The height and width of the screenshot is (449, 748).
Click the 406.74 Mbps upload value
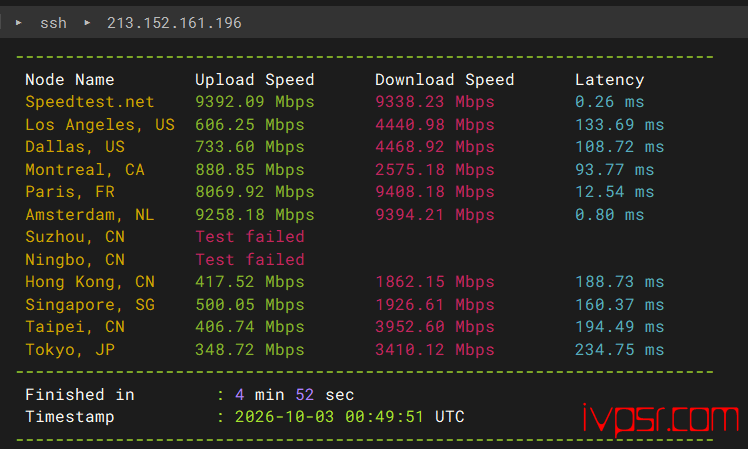tap(250, 327)
